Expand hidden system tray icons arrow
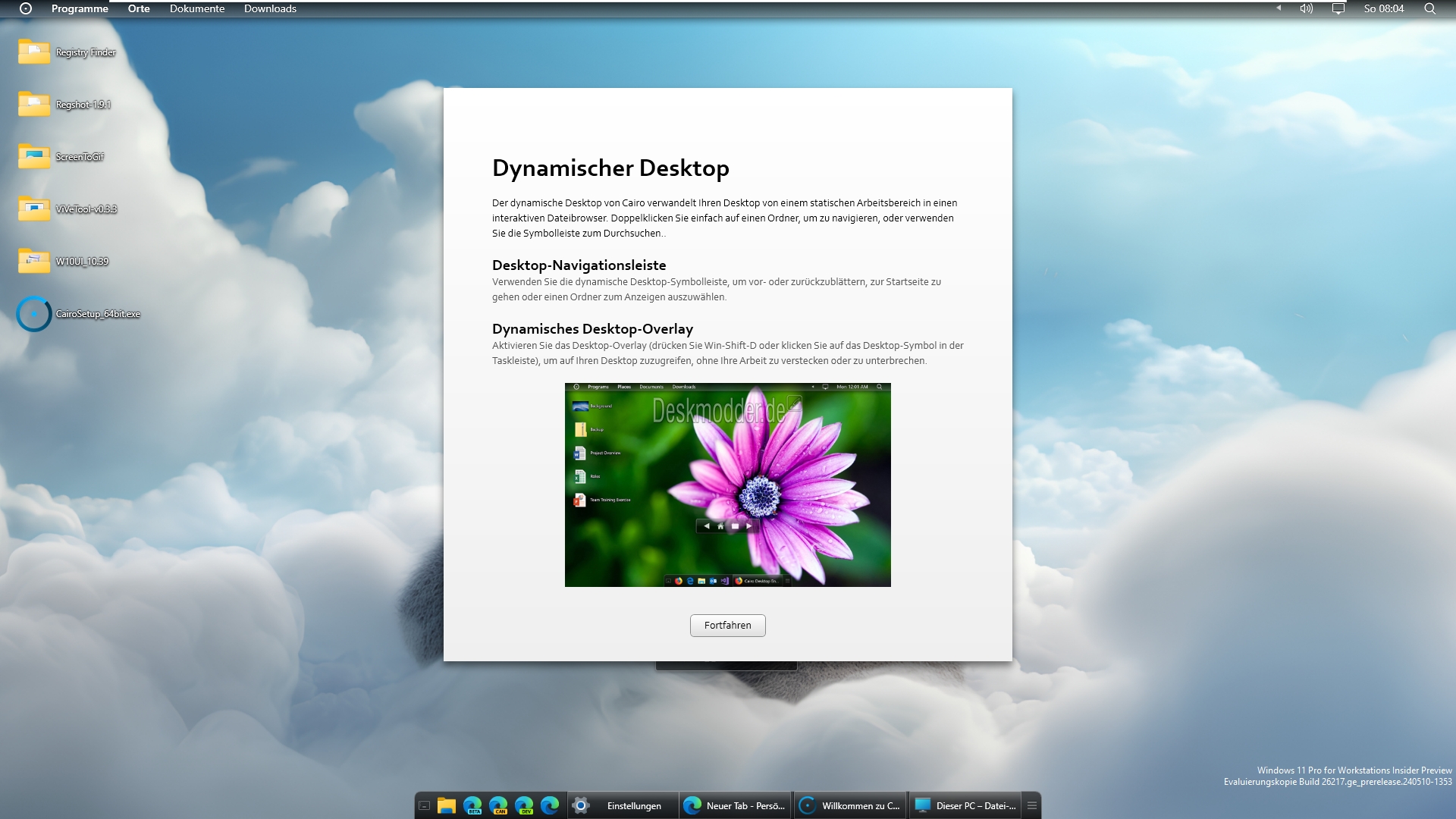This screenshot has width=1456, height=819. click(x=1279, y=8)
